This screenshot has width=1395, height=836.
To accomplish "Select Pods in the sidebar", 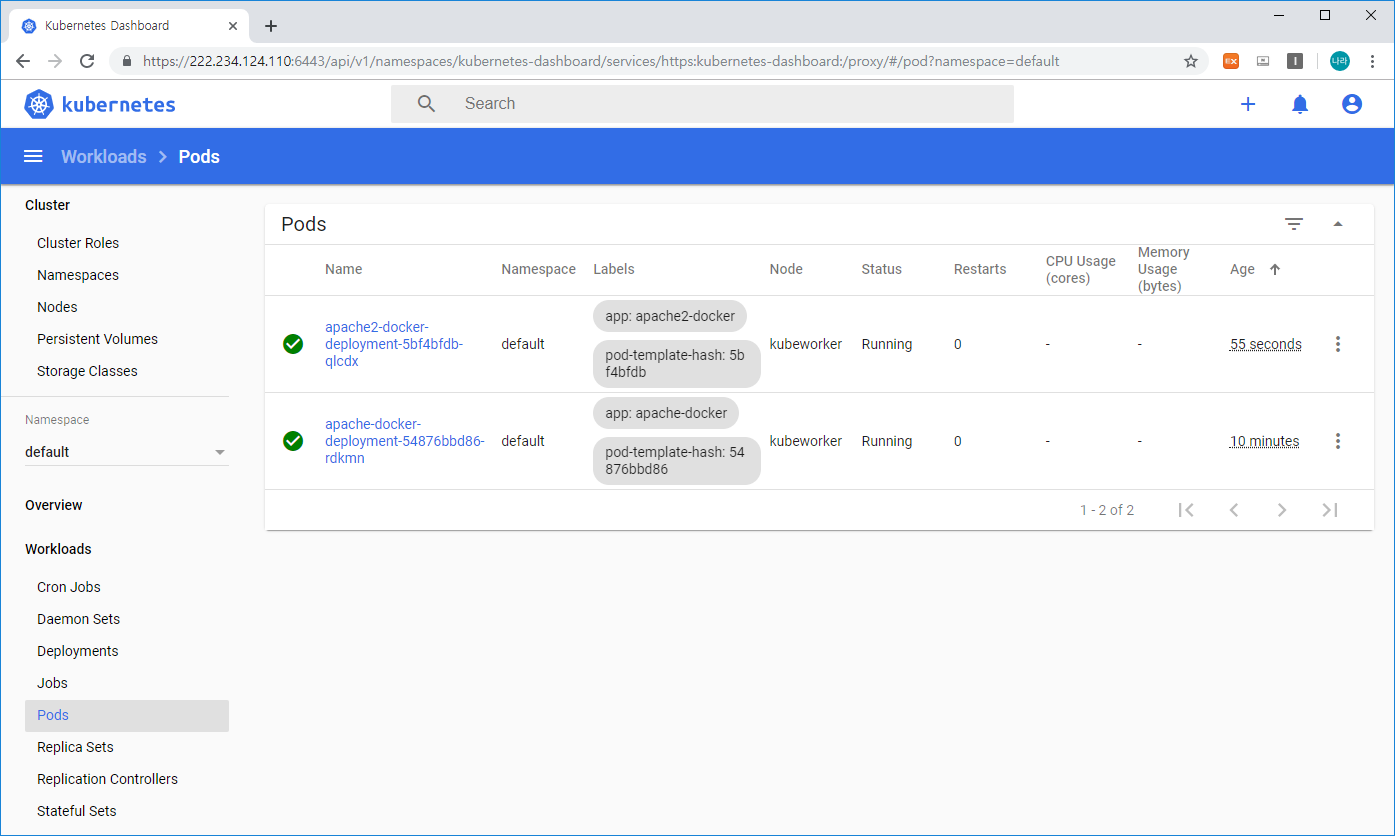I will click(127, 715).
